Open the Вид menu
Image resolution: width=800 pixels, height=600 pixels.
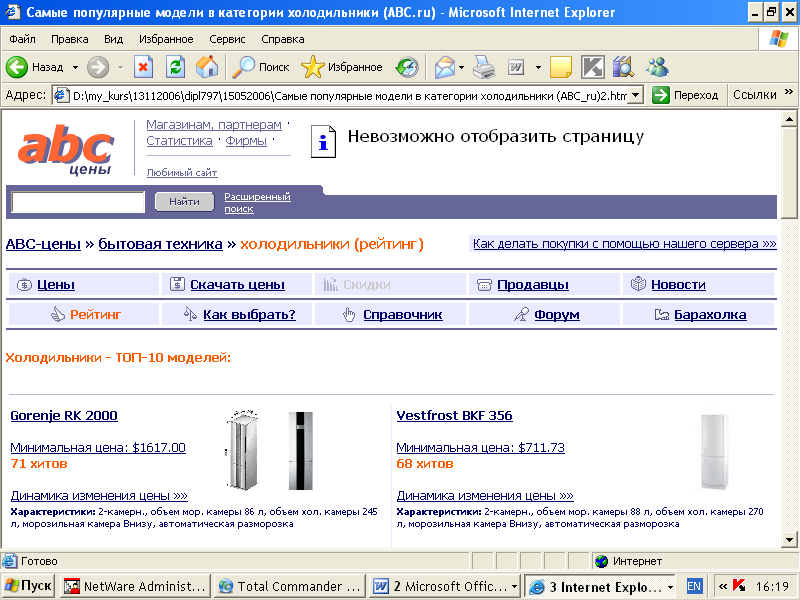(x=114, y=39)
